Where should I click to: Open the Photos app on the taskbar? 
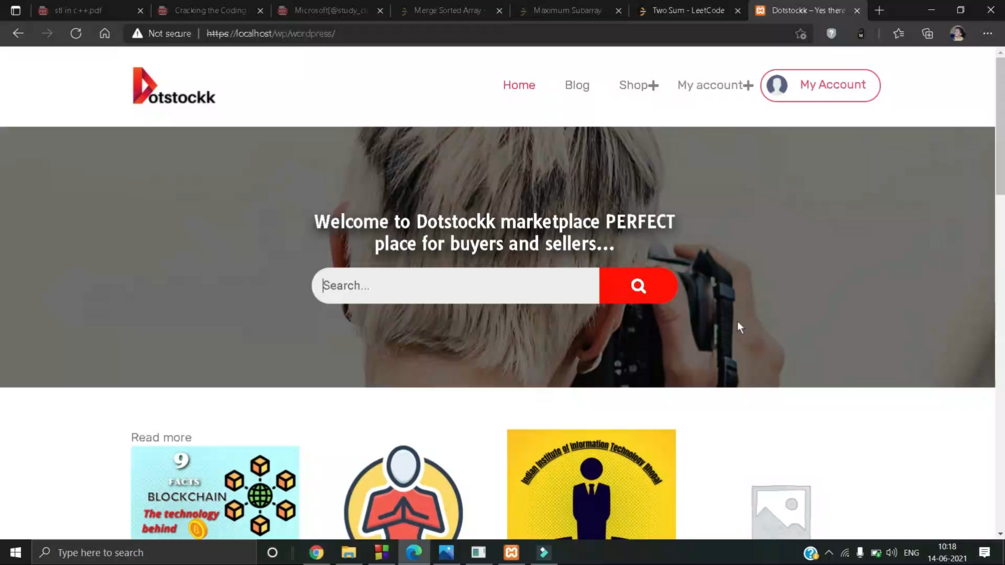tap(446, 552)
